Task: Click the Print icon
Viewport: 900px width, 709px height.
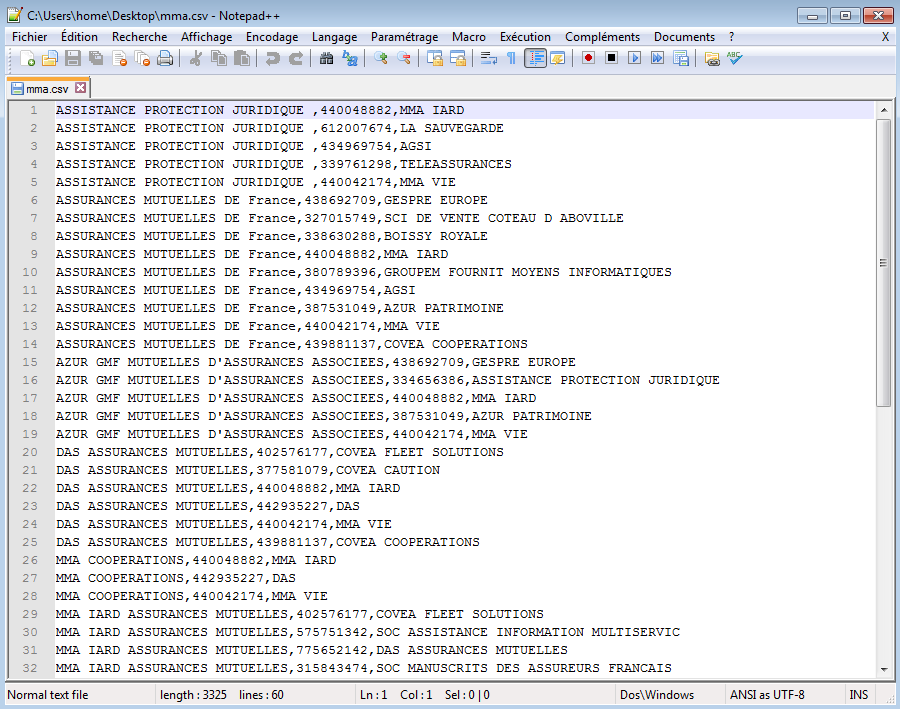Action: [x=165, y=59]
